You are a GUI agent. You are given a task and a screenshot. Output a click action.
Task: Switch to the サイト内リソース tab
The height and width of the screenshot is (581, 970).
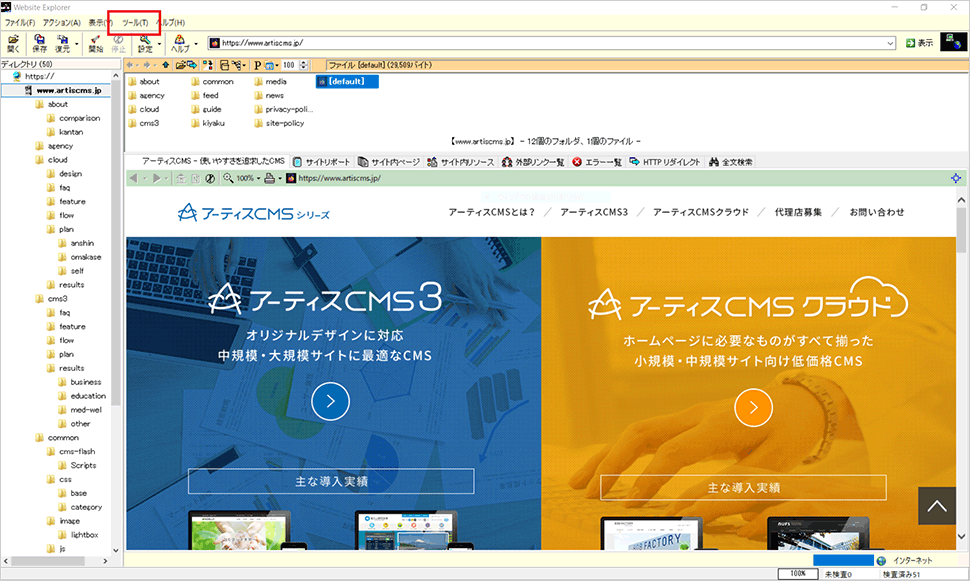461,162
